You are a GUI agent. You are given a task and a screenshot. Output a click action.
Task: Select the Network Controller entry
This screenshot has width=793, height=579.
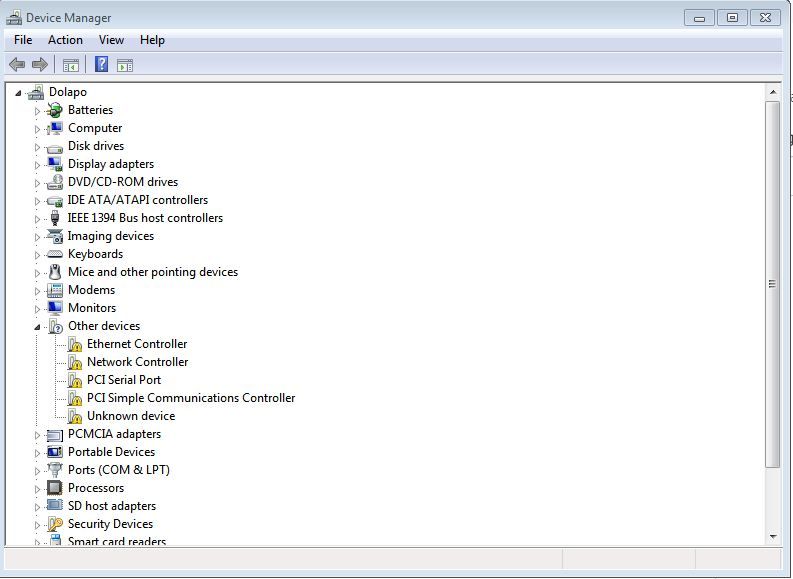pyautogui.click(x=138, y=362)
